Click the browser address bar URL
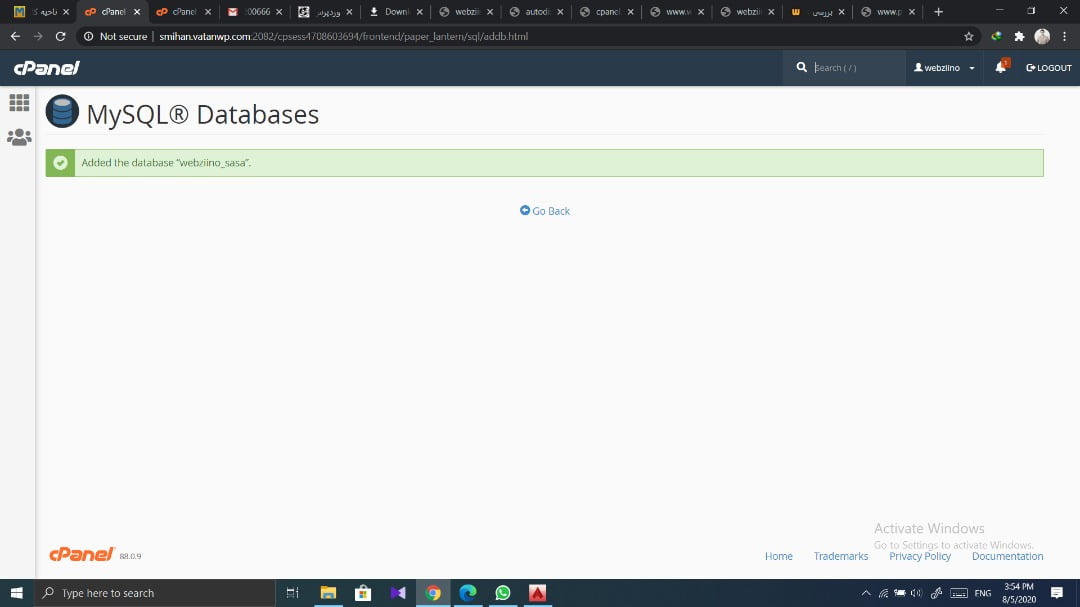Screen dimensions: 1080x607 [343, 36]
